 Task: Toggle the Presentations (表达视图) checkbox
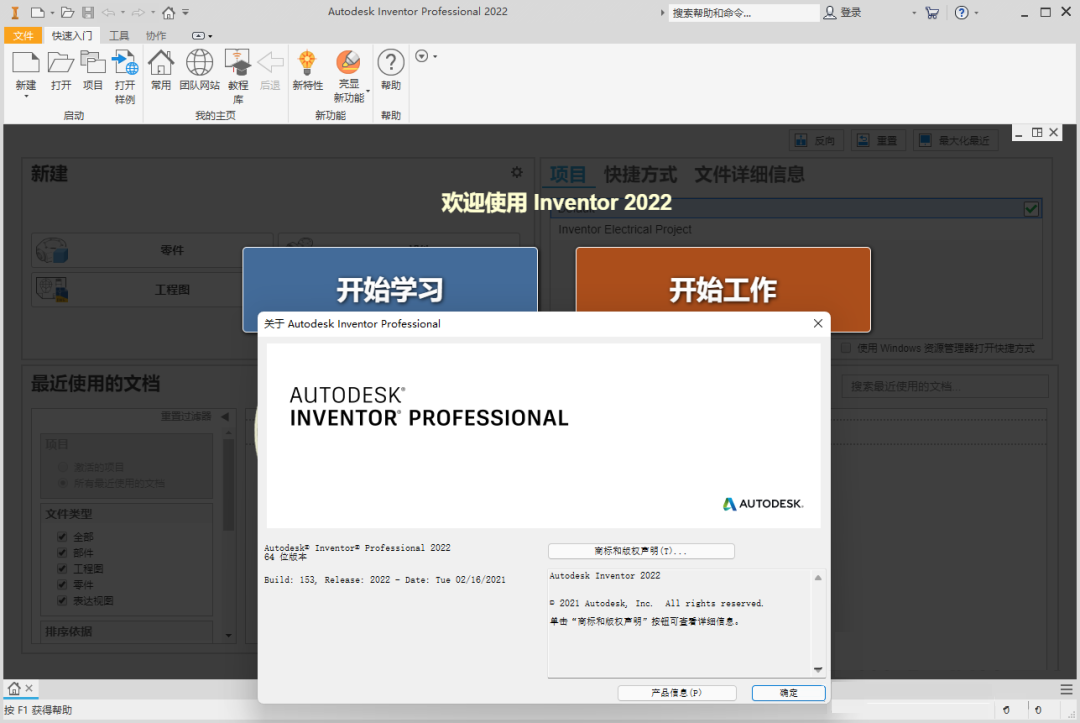[62, 600]
